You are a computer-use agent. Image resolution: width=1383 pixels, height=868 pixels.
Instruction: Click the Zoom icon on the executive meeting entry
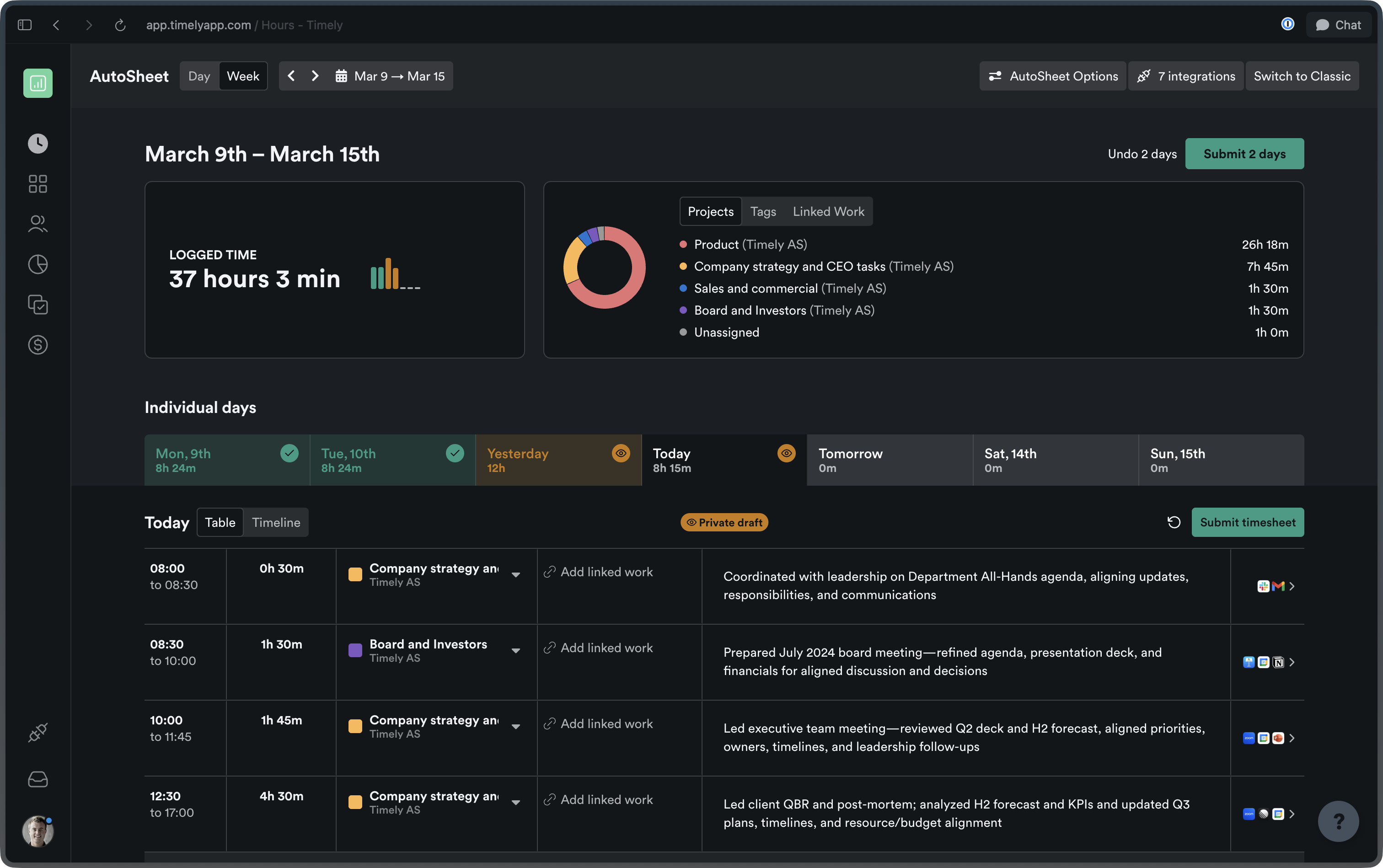click(1249, 738)
